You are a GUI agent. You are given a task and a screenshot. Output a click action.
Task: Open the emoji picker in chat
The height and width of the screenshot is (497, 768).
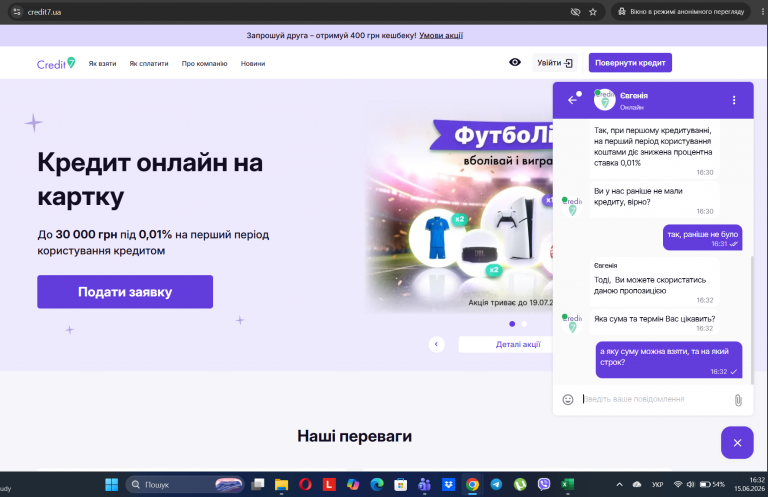[568, 400]
